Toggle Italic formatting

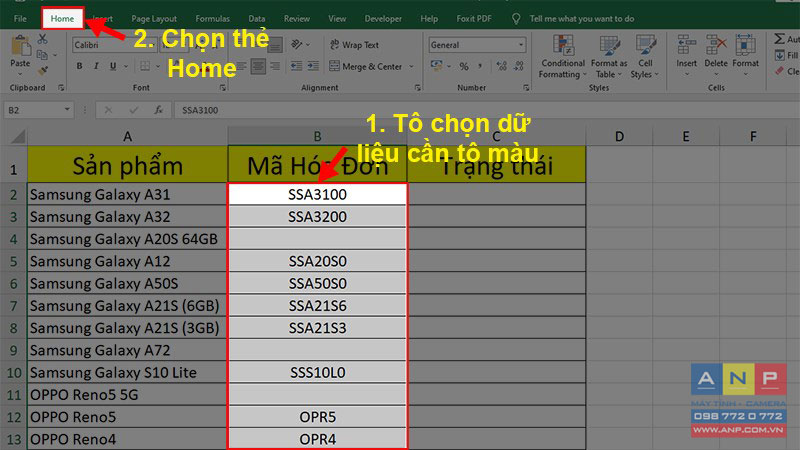tap(96, 66)
